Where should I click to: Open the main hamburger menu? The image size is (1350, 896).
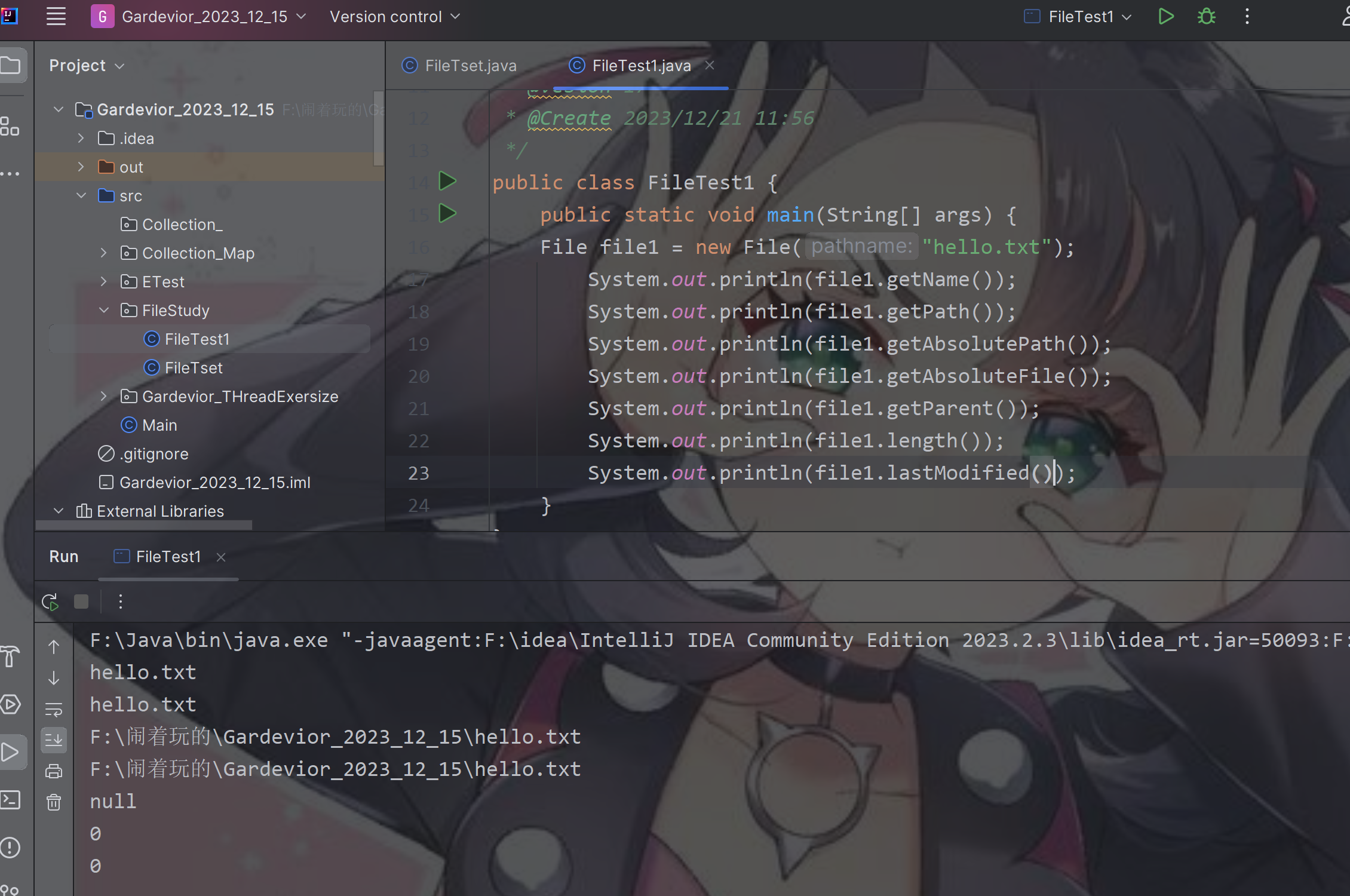click(x=56, y=17)
